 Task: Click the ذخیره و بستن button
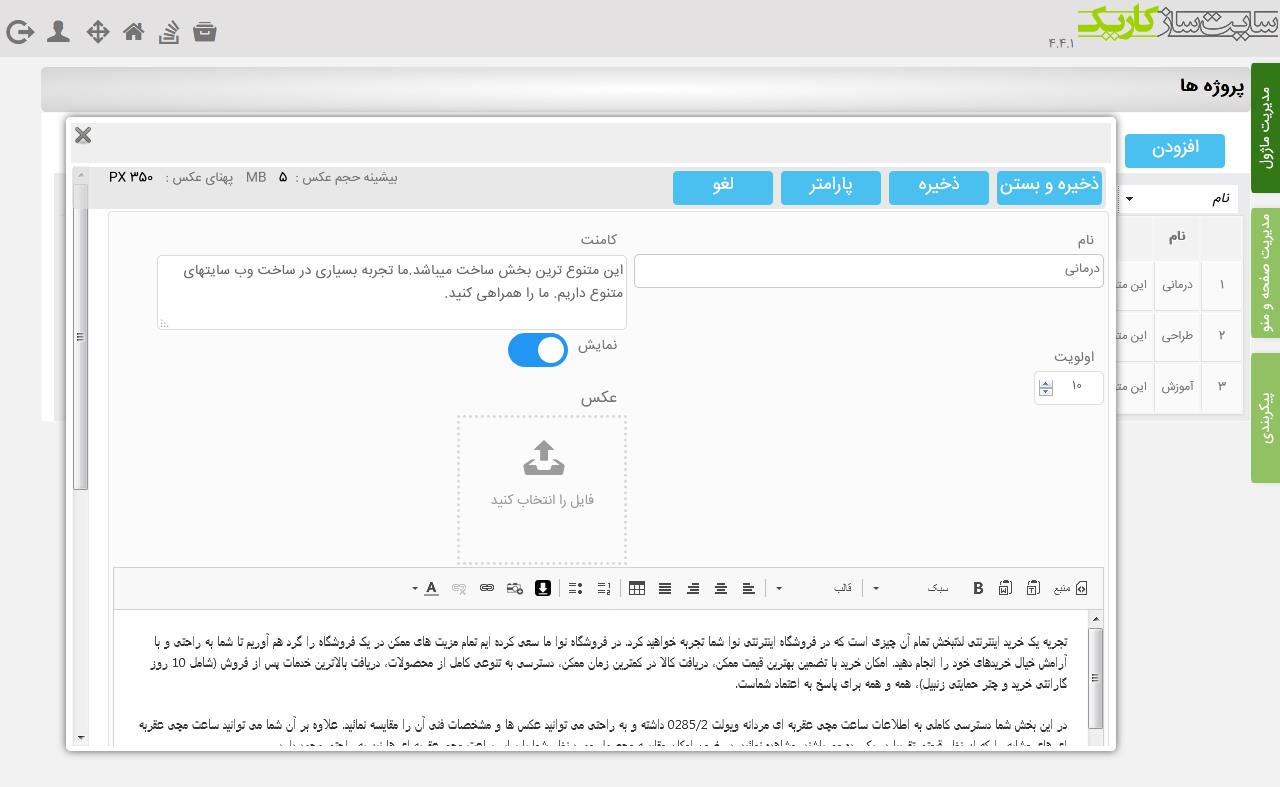(1049, 187)
